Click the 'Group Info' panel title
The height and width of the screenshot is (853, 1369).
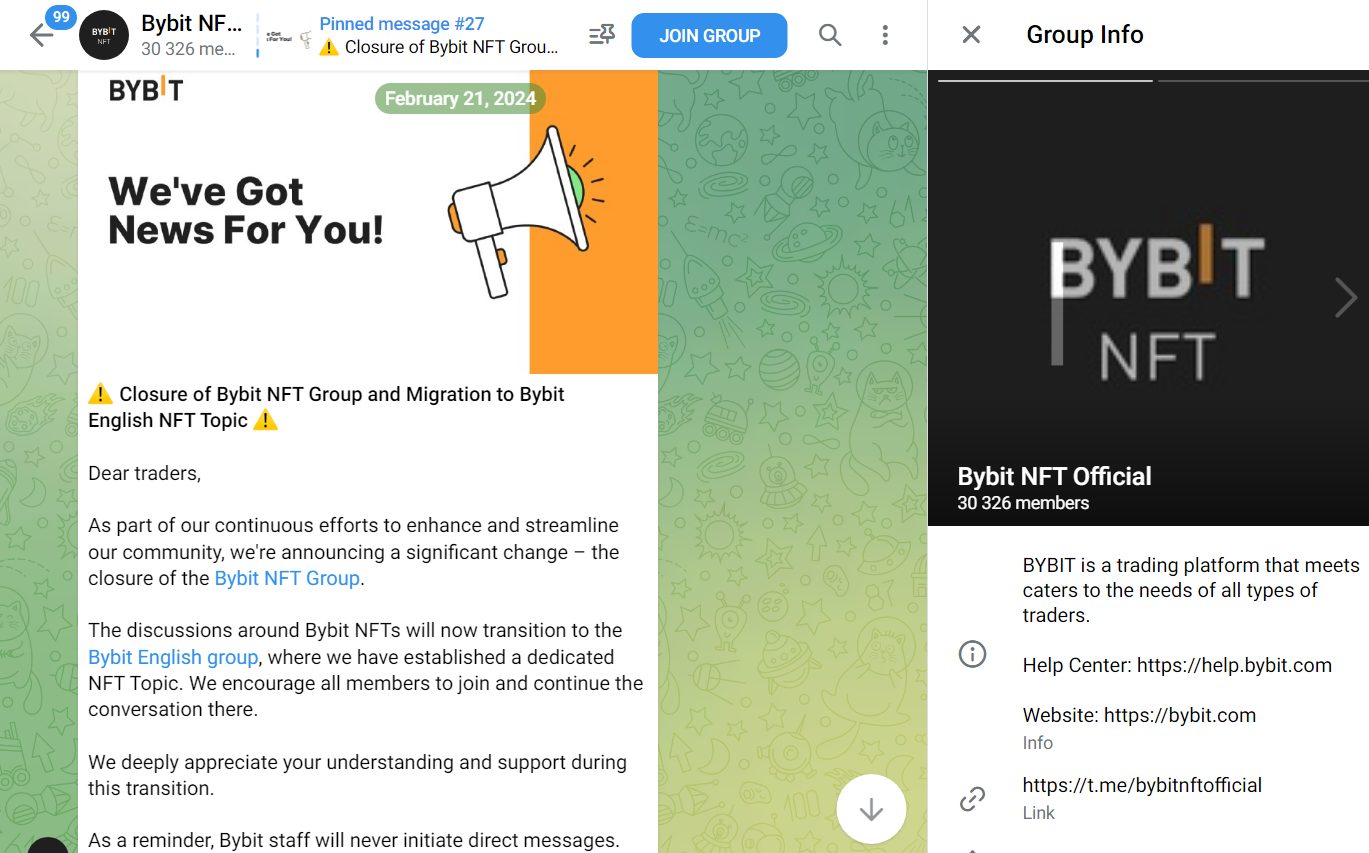point(1085,35)
